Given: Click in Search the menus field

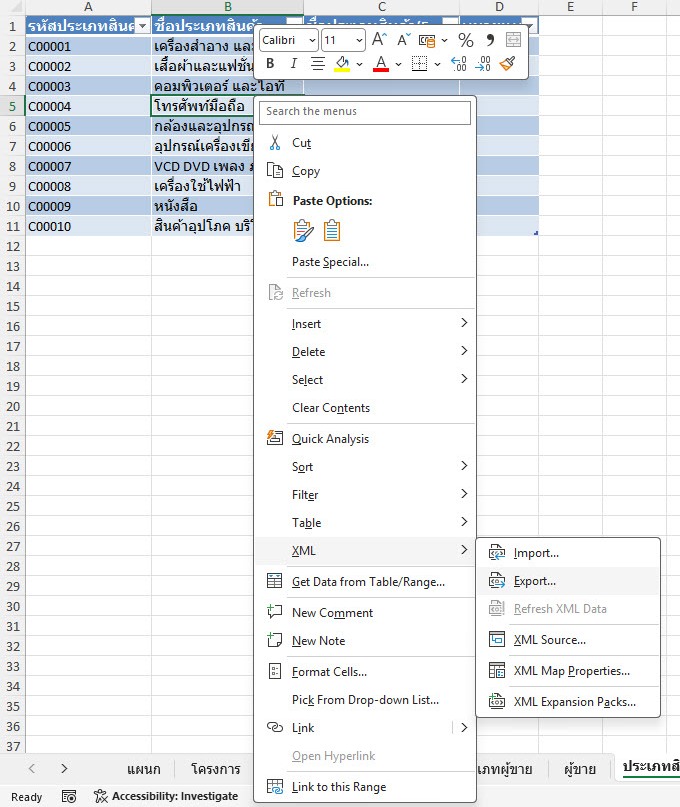Looking at the screenshot, I should [x=365, y=112].
